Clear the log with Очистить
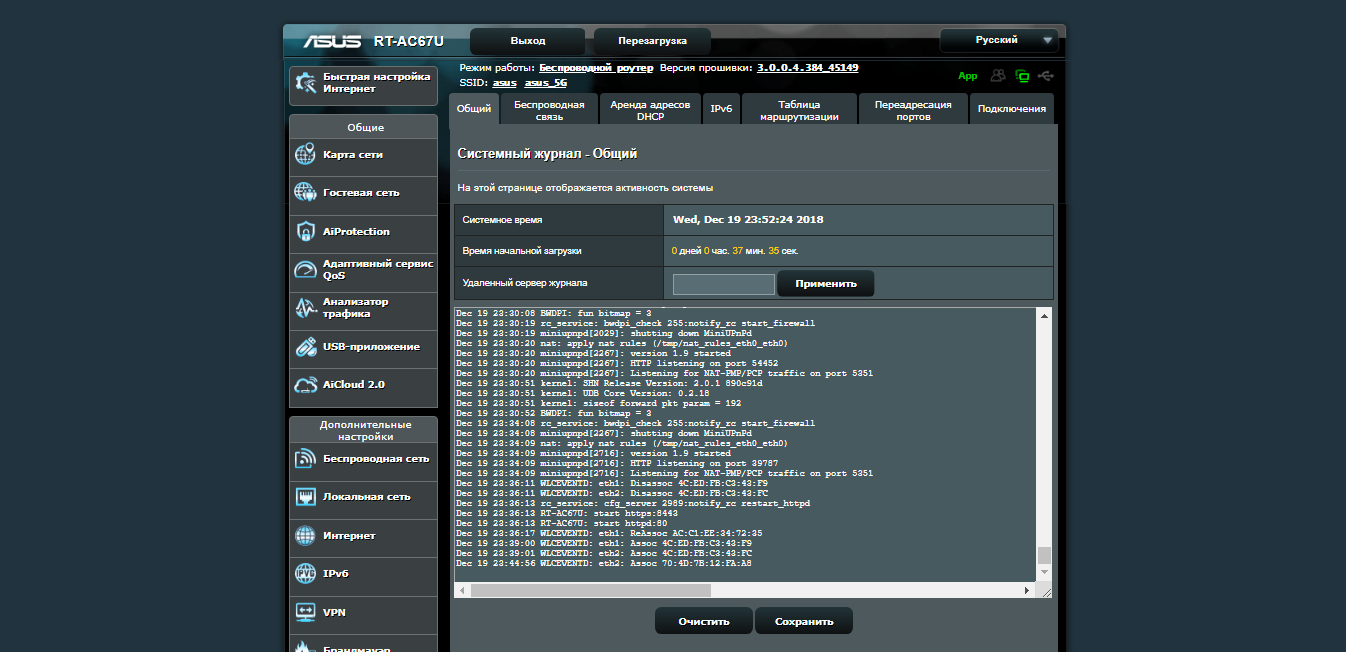The width and height of the screenshot is (1346, 652). 704,621
